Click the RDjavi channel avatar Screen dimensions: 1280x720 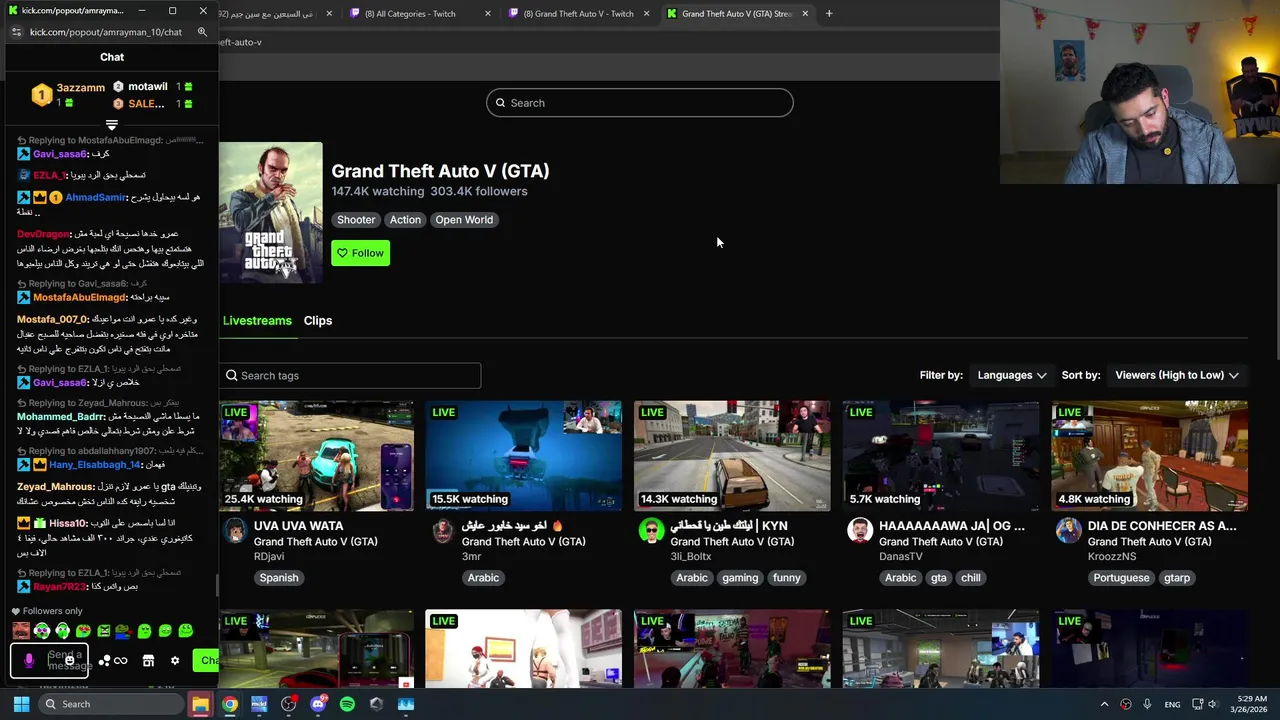235,530
